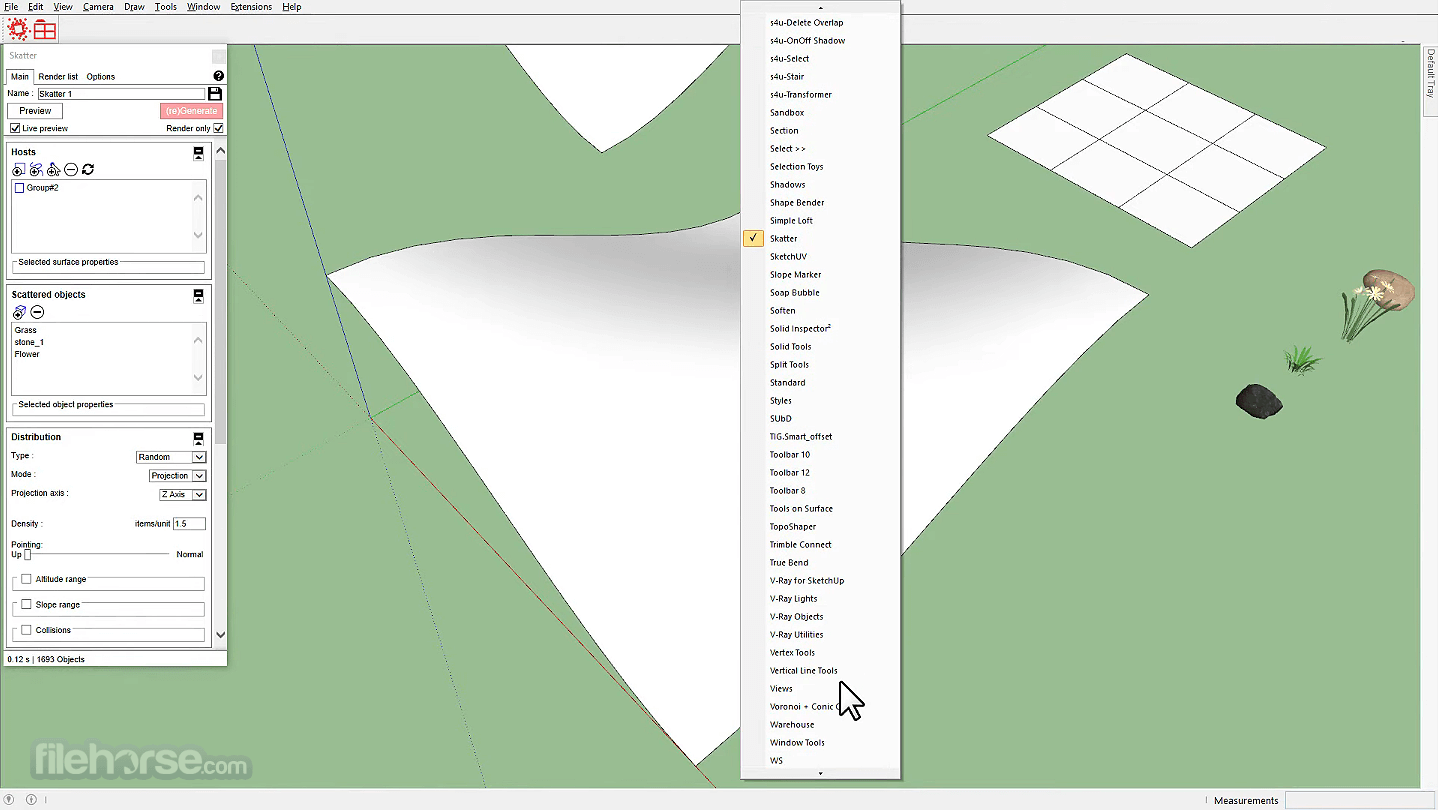
Task: Click the down arrow below the toolbars menu
Action: [x=820, y=773]
